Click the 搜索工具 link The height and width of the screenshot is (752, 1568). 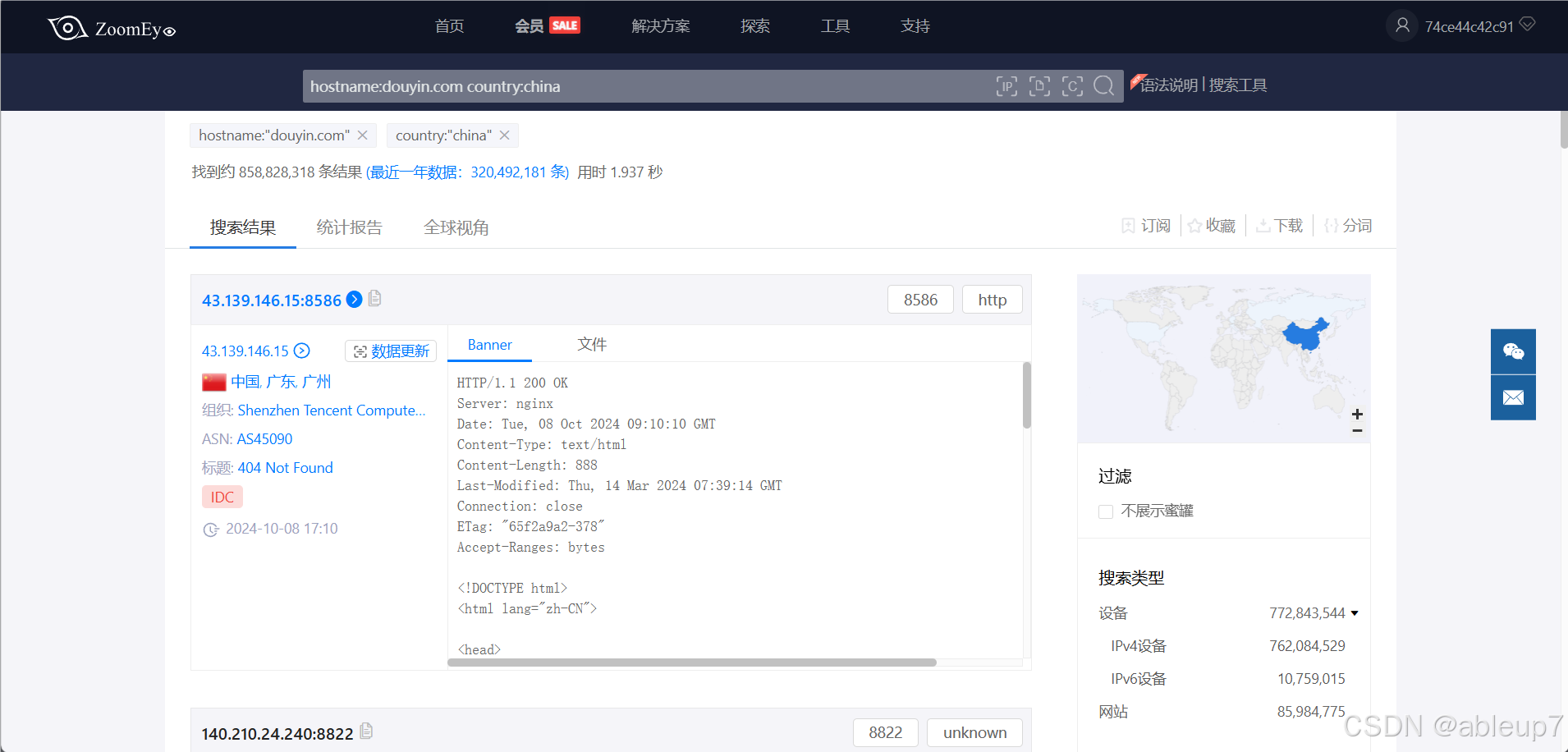pos(1238,85)
